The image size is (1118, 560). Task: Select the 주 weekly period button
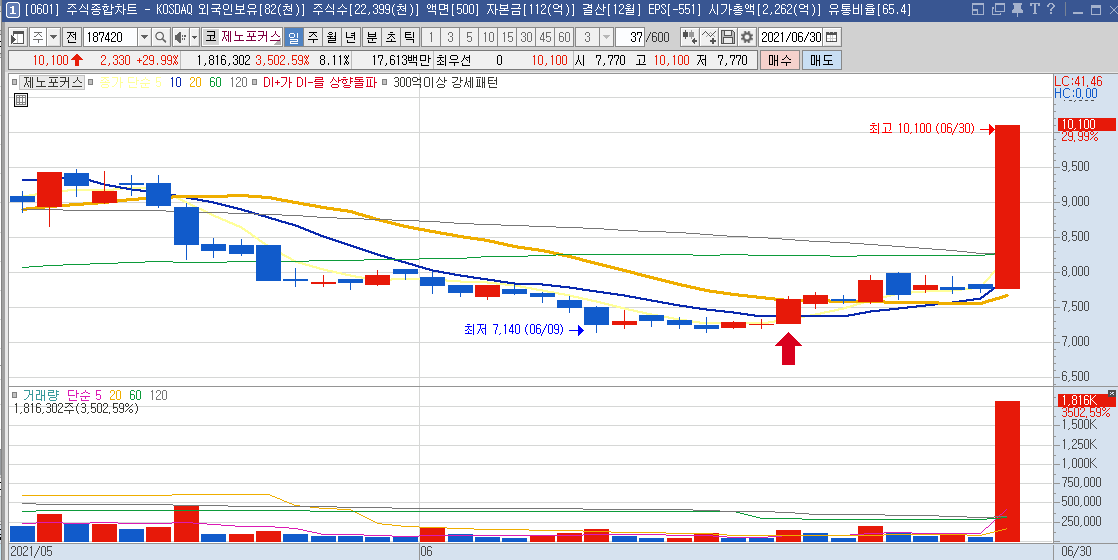pos(312,37)
